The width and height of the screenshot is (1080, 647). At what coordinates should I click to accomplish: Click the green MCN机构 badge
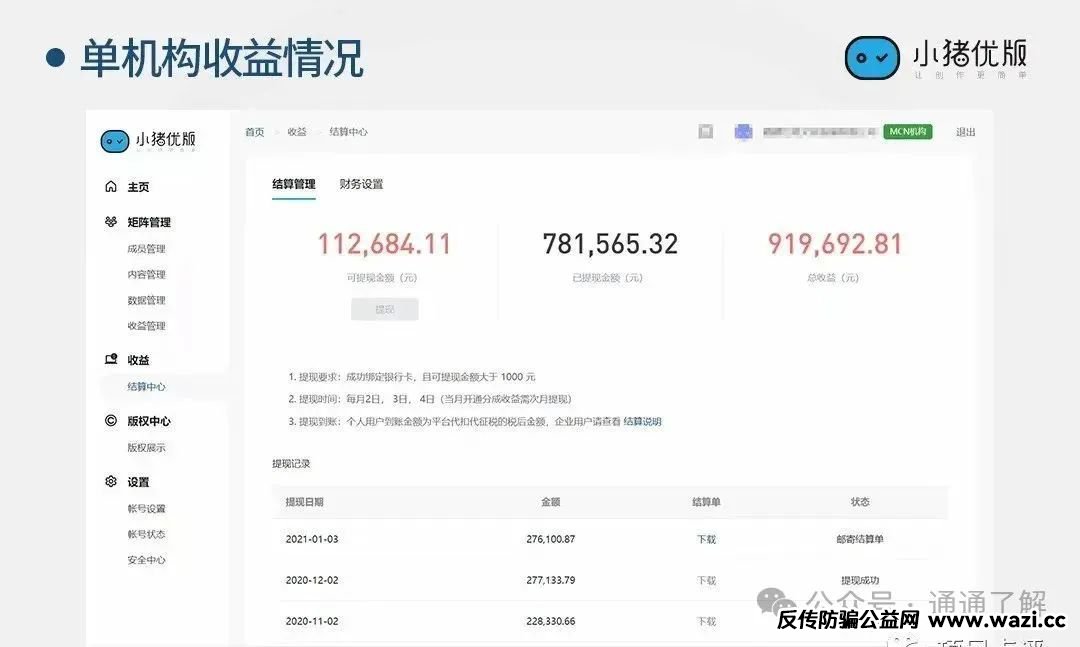click(907, 132)
